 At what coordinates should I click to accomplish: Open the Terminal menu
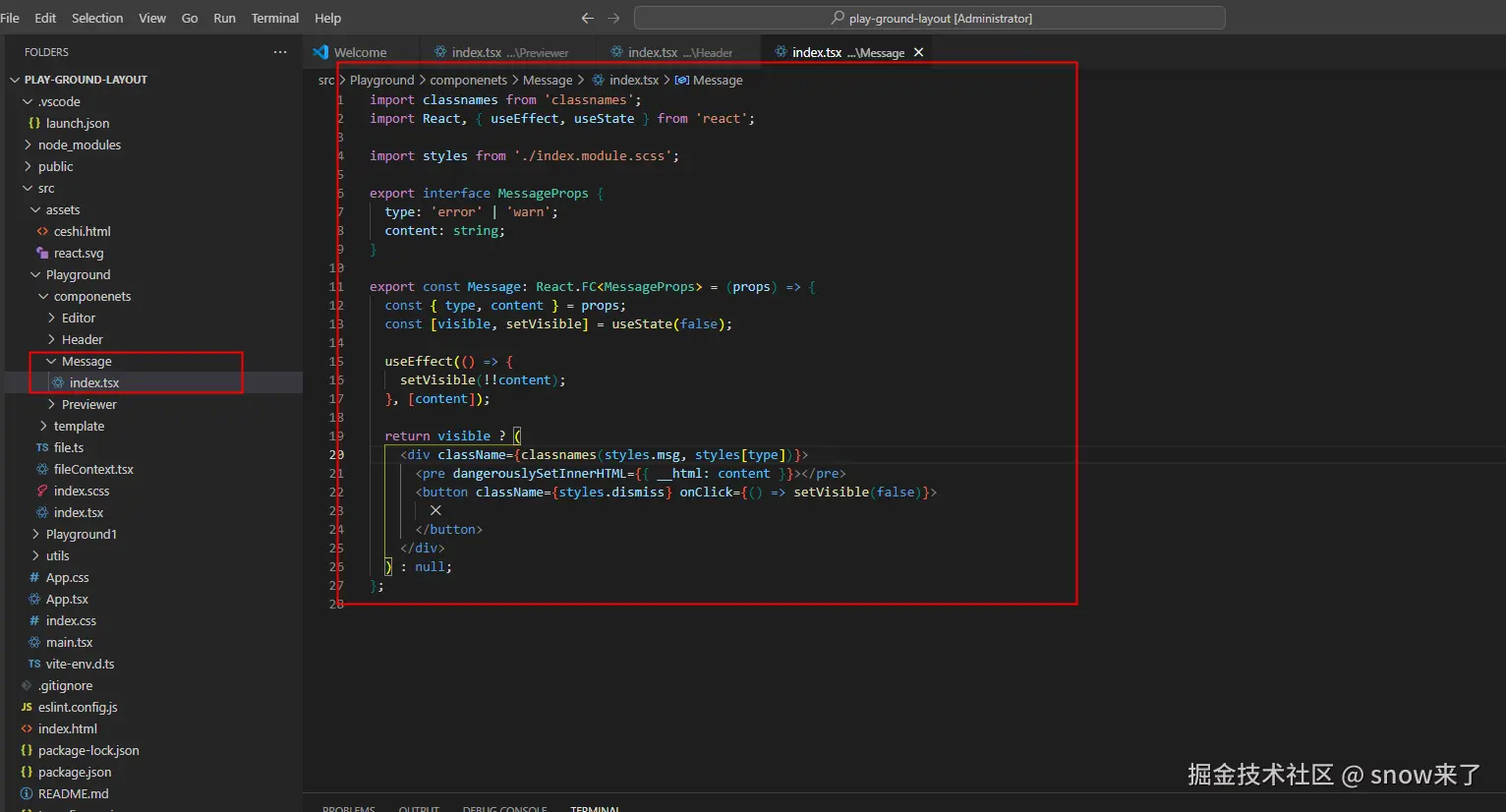[274, 18]
